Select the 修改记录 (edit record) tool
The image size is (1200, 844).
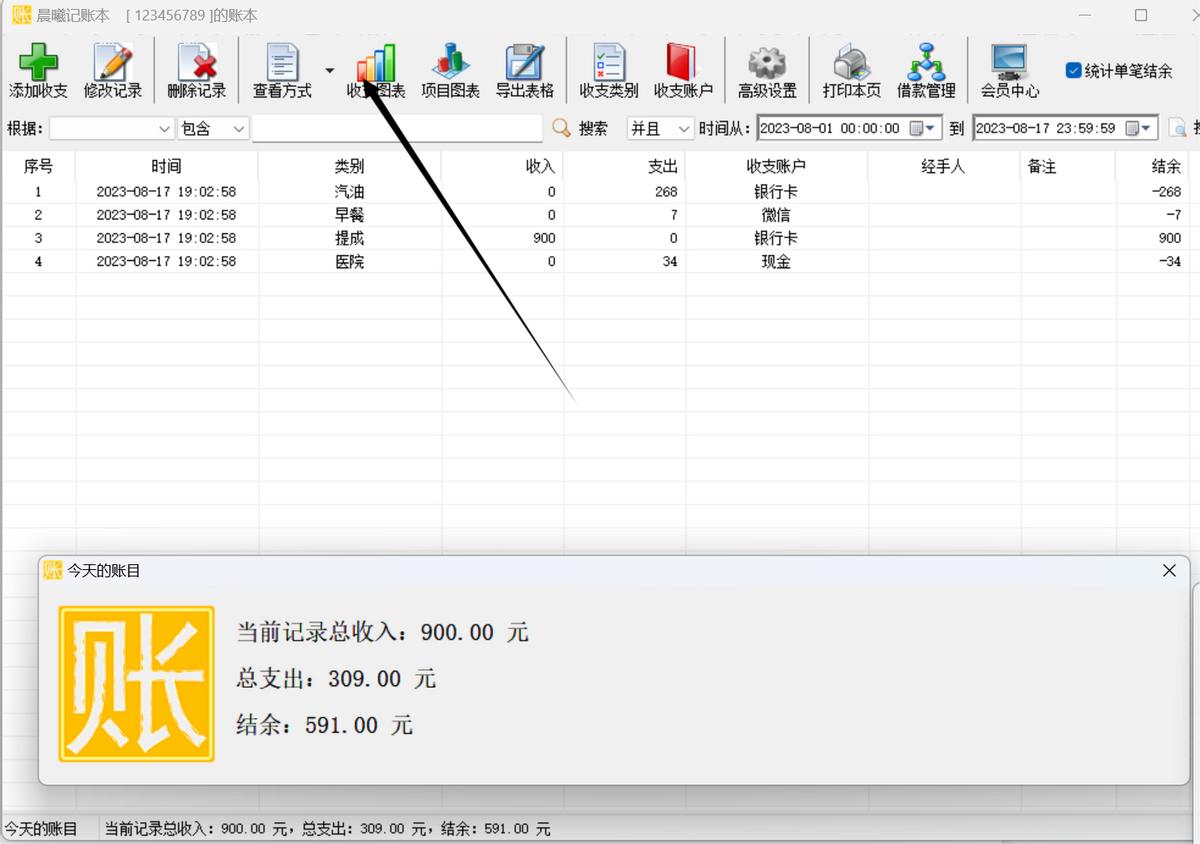point(113,70)
